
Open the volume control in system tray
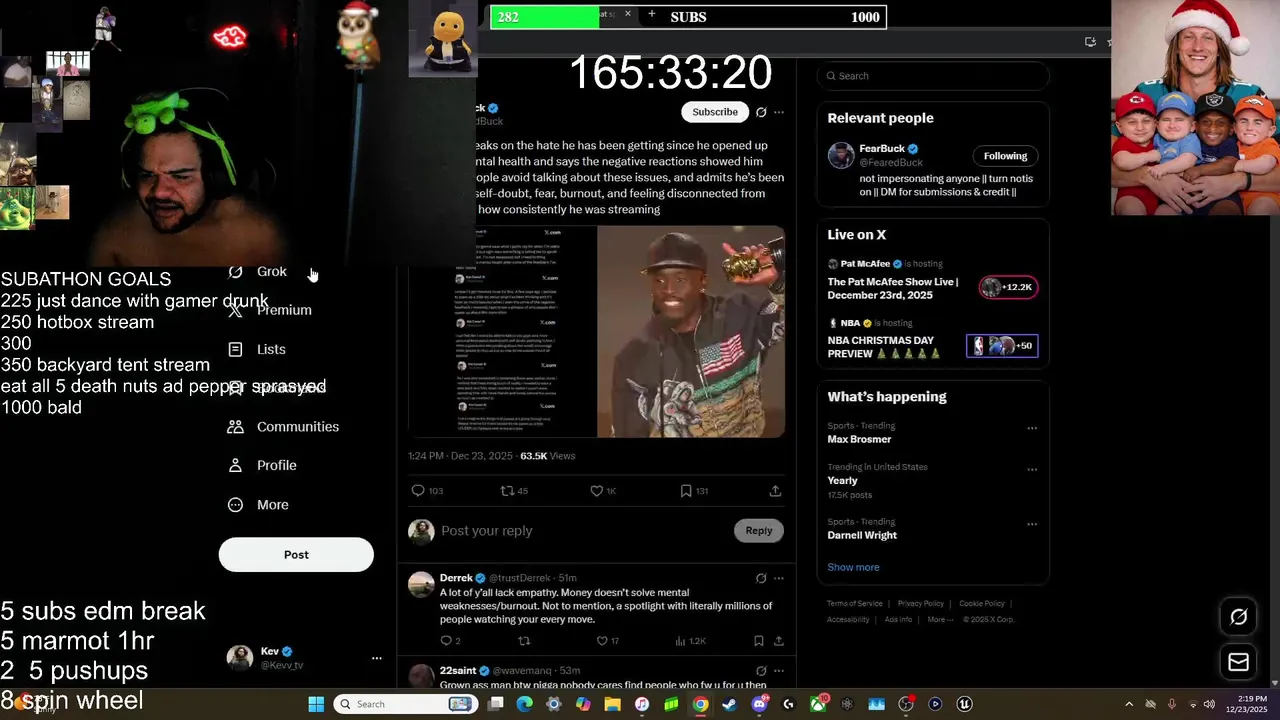click(1210, 704)
